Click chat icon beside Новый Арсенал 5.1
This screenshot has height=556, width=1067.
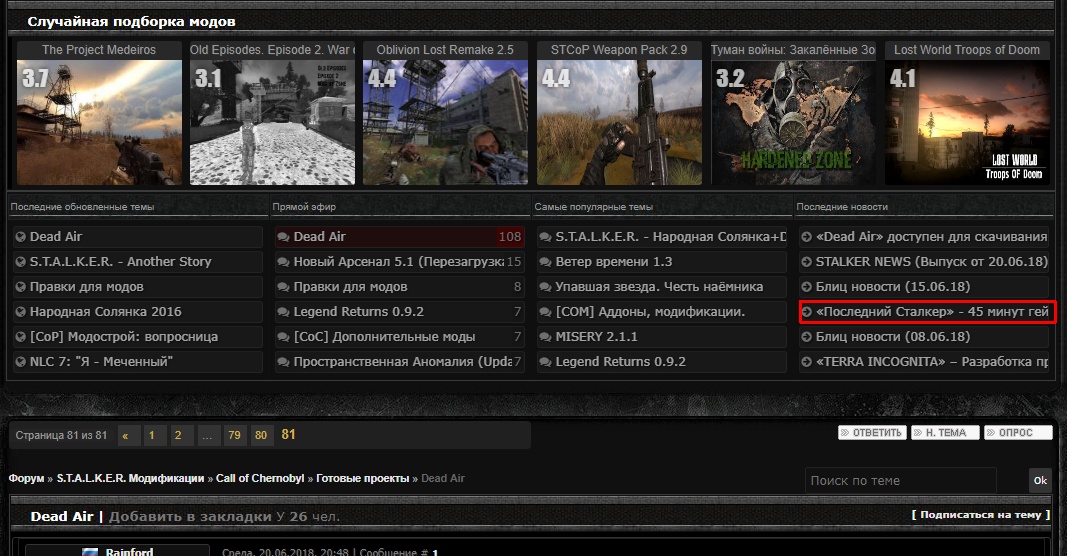click(x=283, y=262)
